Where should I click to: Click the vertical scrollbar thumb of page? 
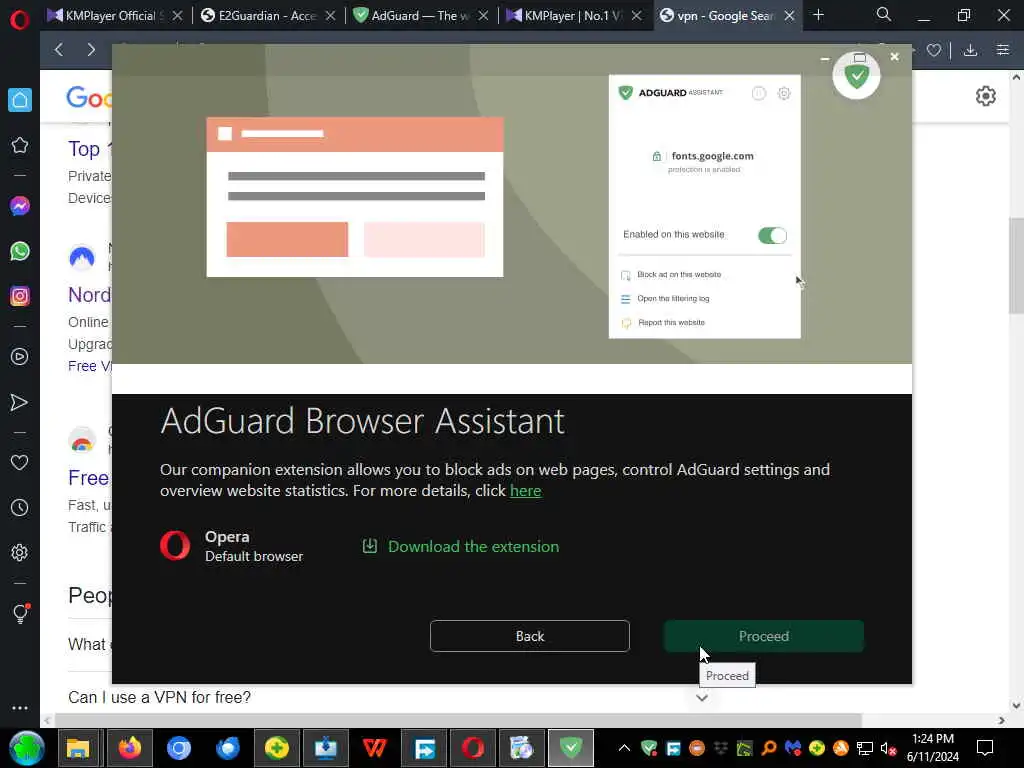(1016, 266)
